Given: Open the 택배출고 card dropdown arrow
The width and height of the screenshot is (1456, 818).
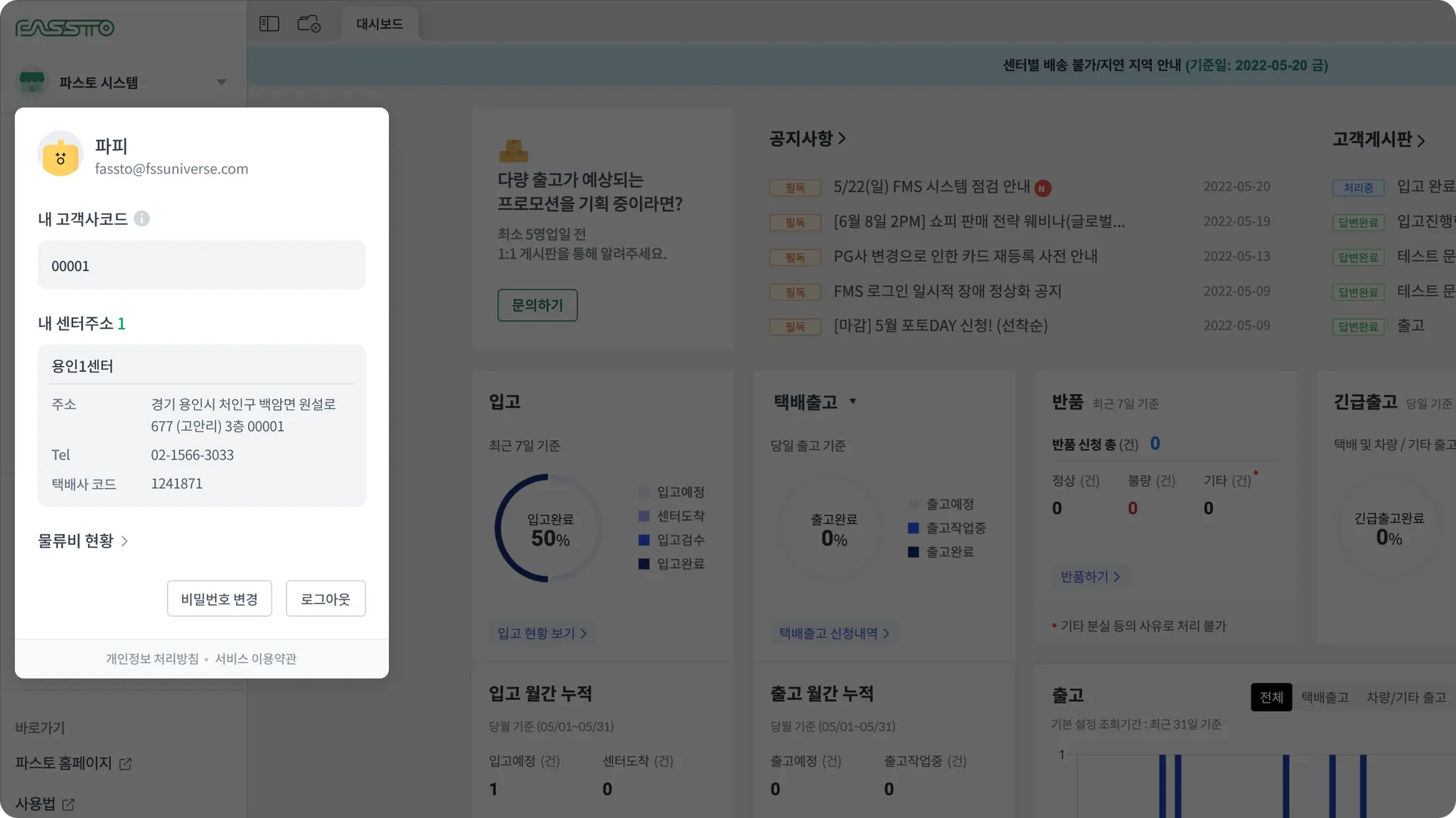Looking at the screenshot, I should (852, 401).
